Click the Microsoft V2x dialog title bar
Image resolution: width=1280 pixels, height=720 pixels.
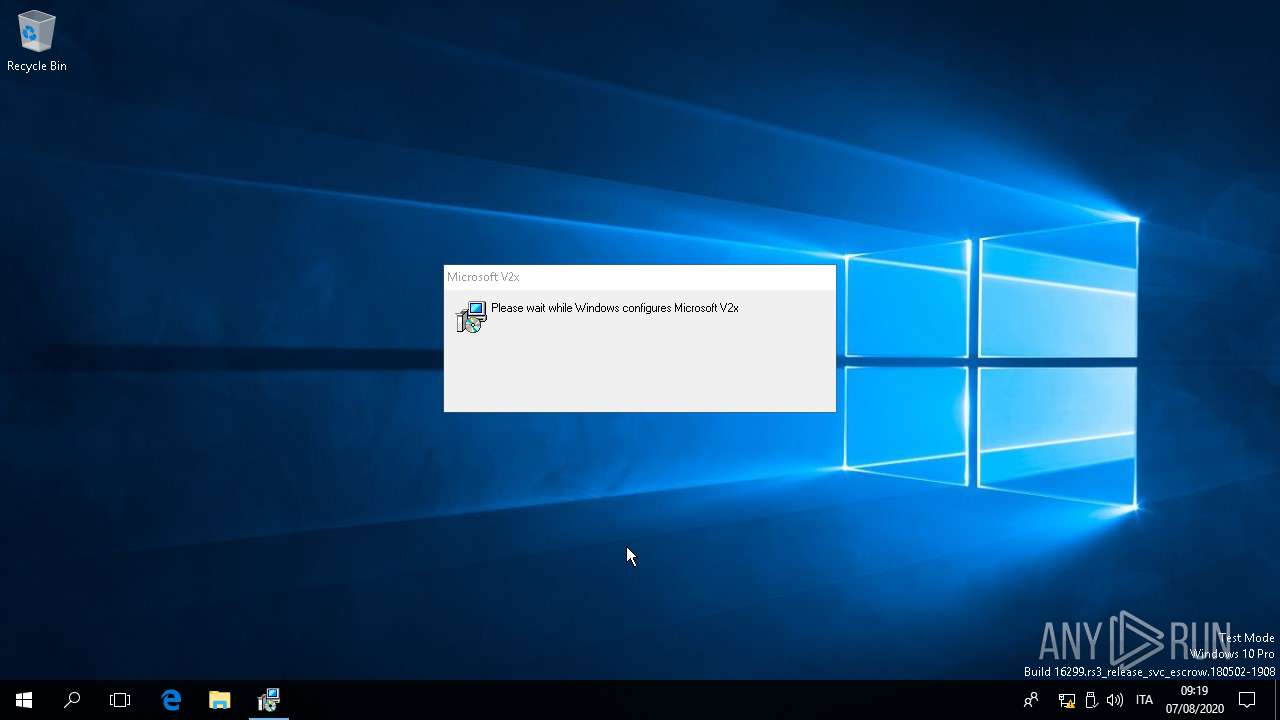tap(640, 277)
